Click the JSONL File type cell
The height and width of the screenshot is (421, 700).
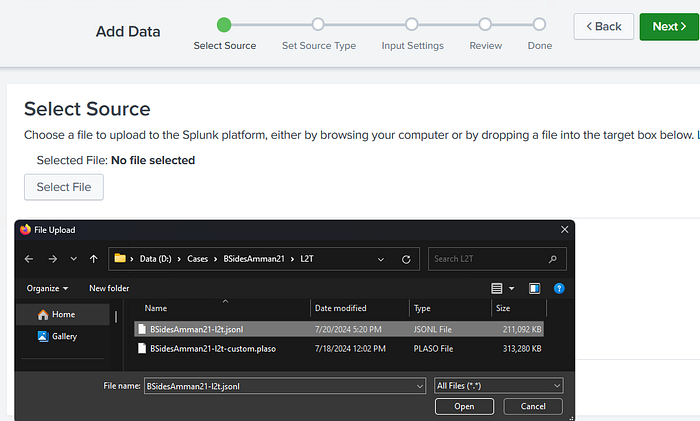tap(433, 329)
